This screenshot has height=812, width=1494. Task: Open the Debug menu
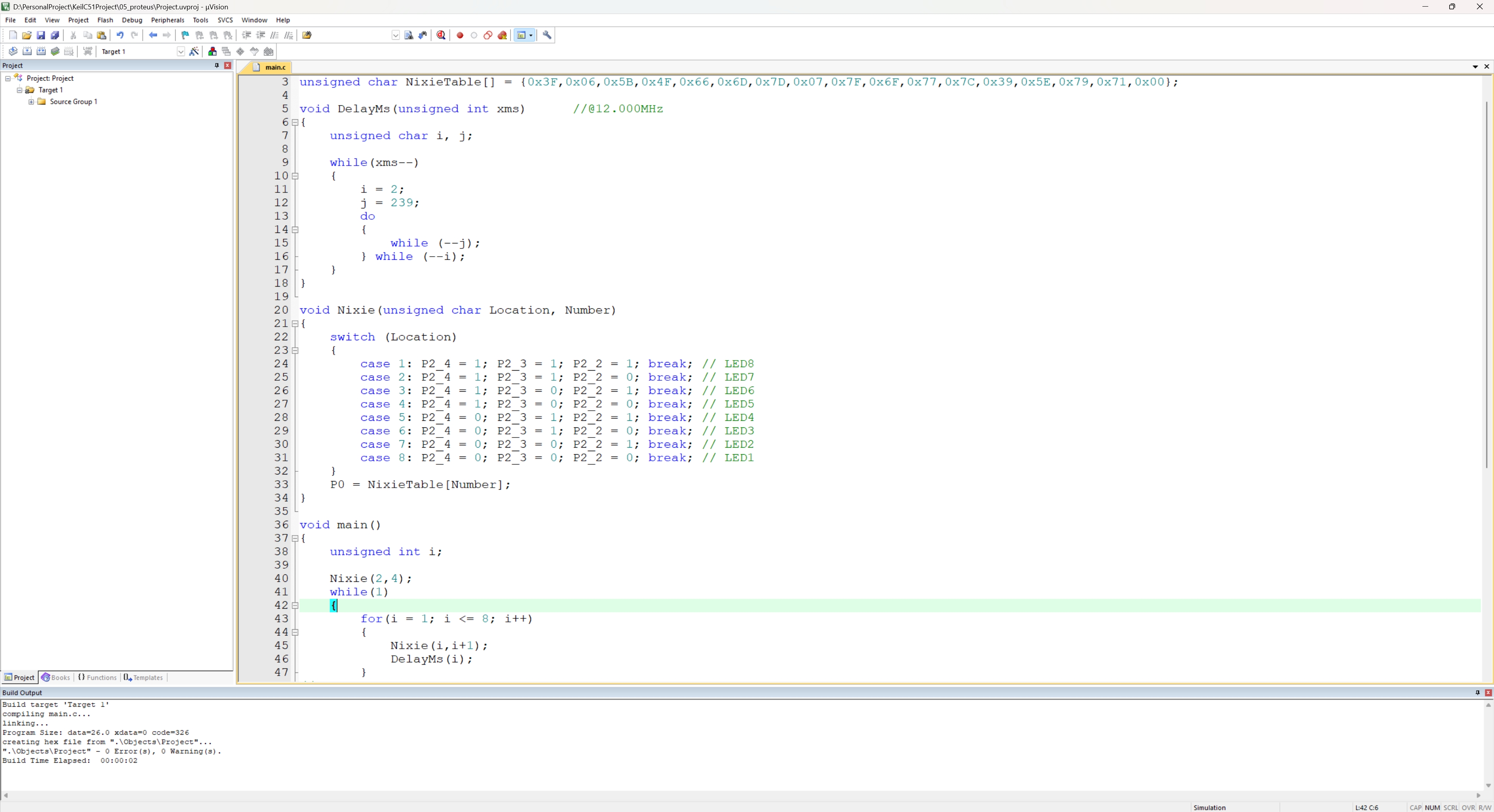[x=132, y=20]
